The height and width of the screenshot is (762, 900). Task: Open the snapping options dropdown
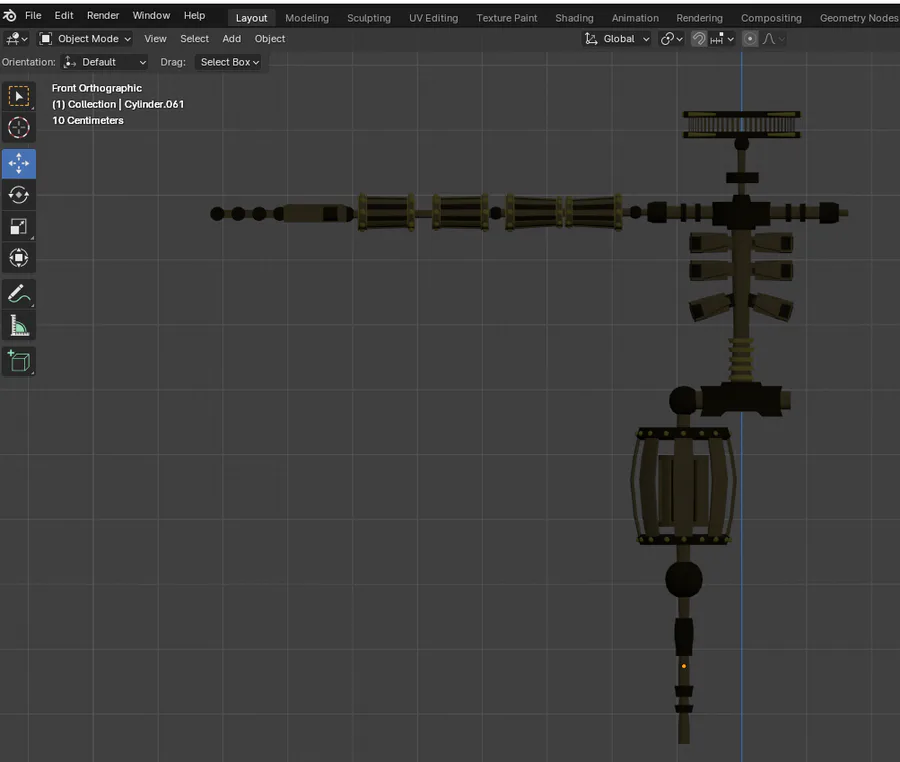pyautogui.click(x=722, y=39)
